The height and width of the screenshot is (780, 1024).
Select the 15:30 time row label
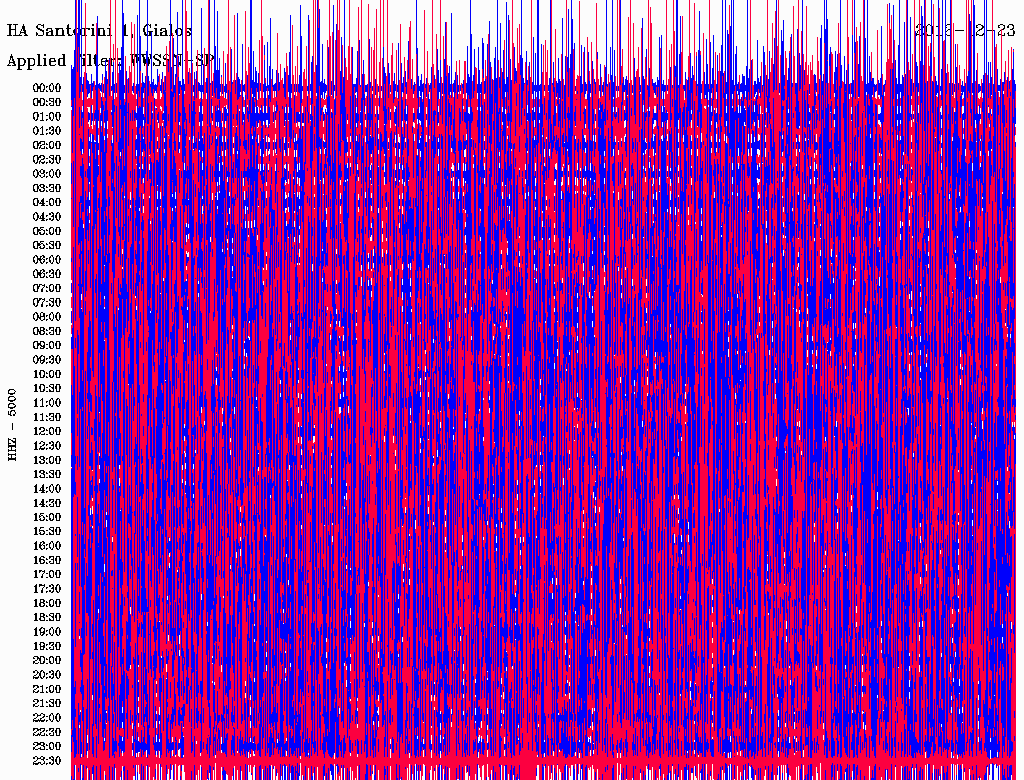coord(47,532)
